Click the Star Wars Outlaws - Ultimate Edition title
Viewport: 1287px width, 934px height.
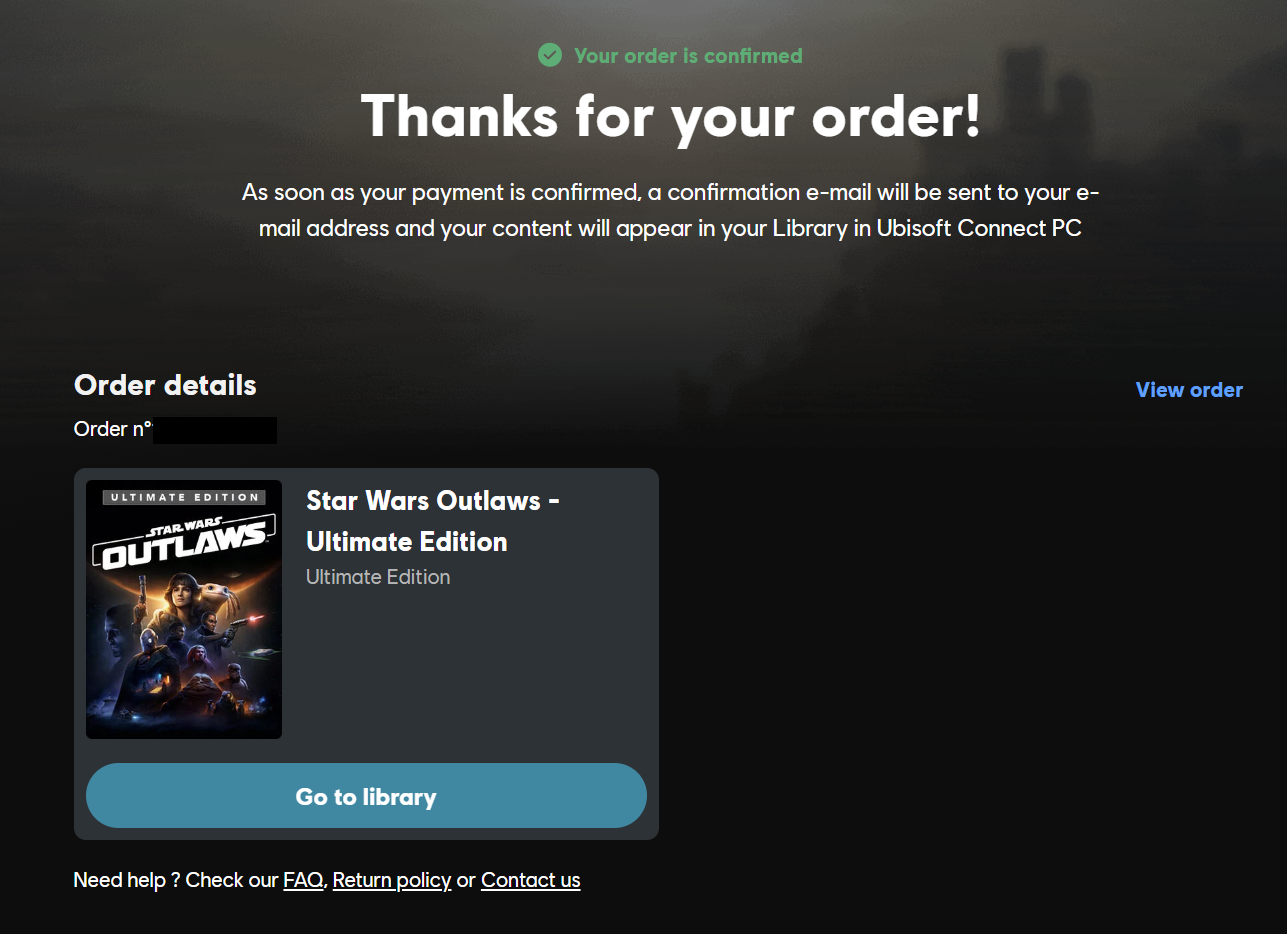(x=433, y=521)
